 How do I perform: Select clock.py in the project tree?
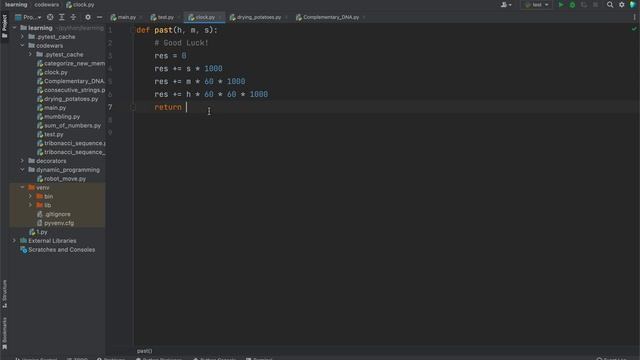tap(53, 72)
